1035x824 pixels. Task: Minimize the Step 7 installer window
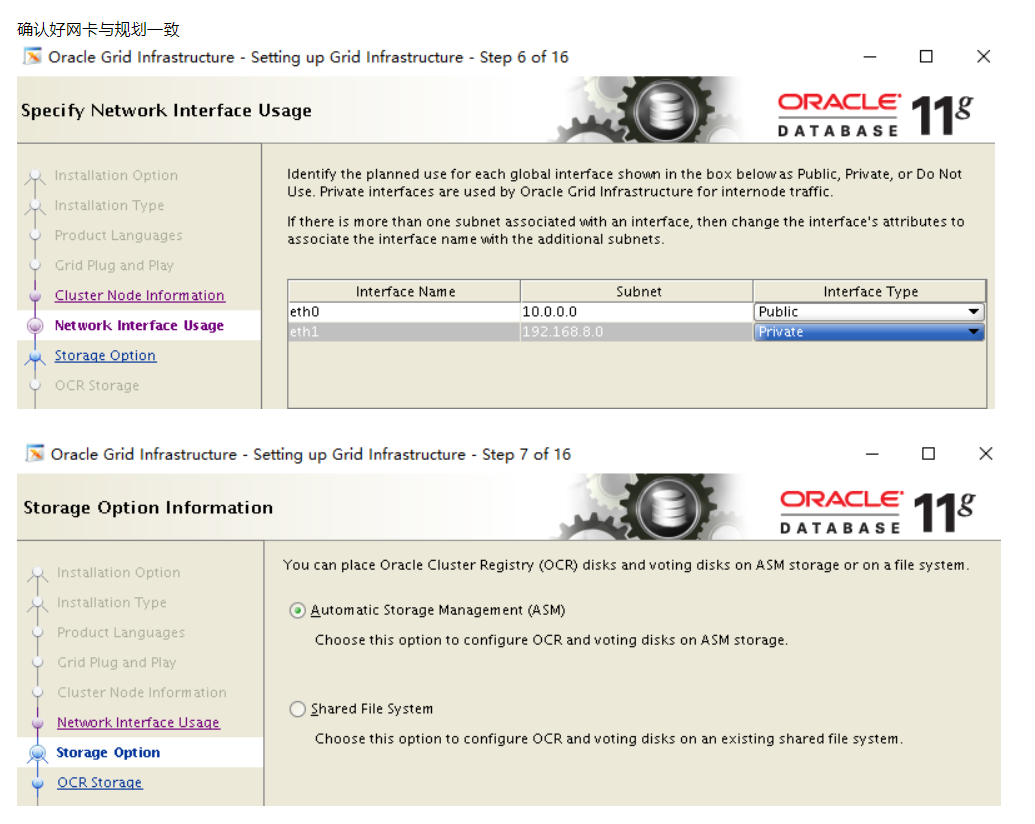pyautogui.click(x=873, y=454)
